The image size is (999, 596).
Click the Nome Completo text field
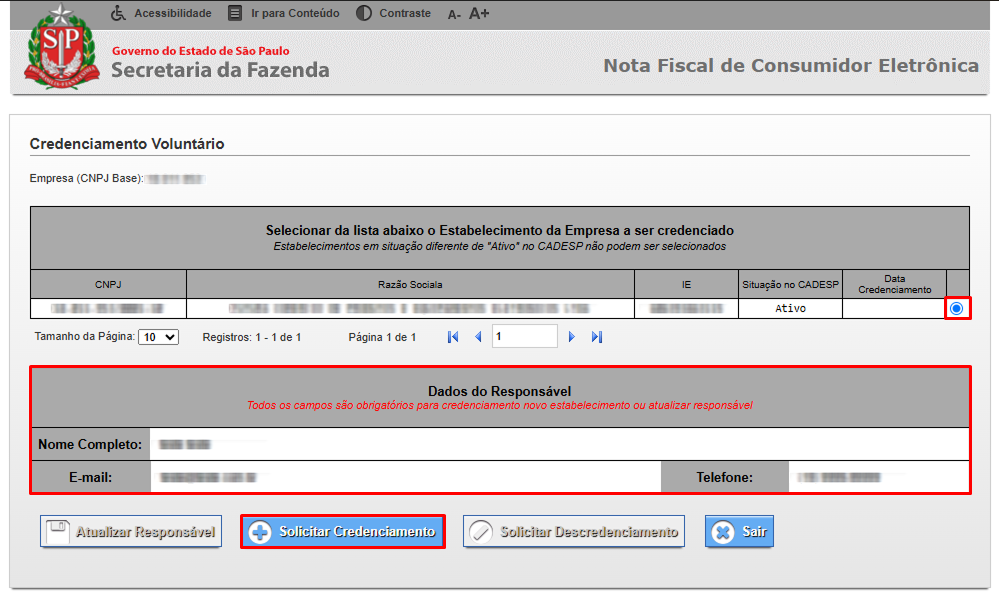click(x=558, y=443)
